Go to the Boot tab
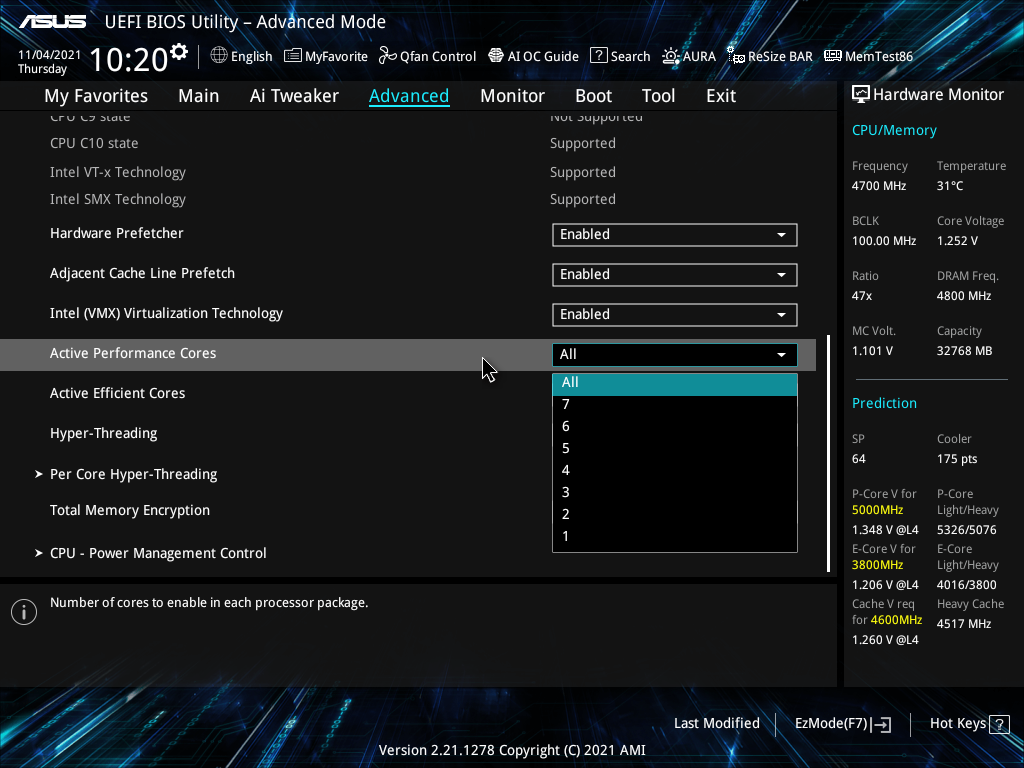 (x=593, y=96)
